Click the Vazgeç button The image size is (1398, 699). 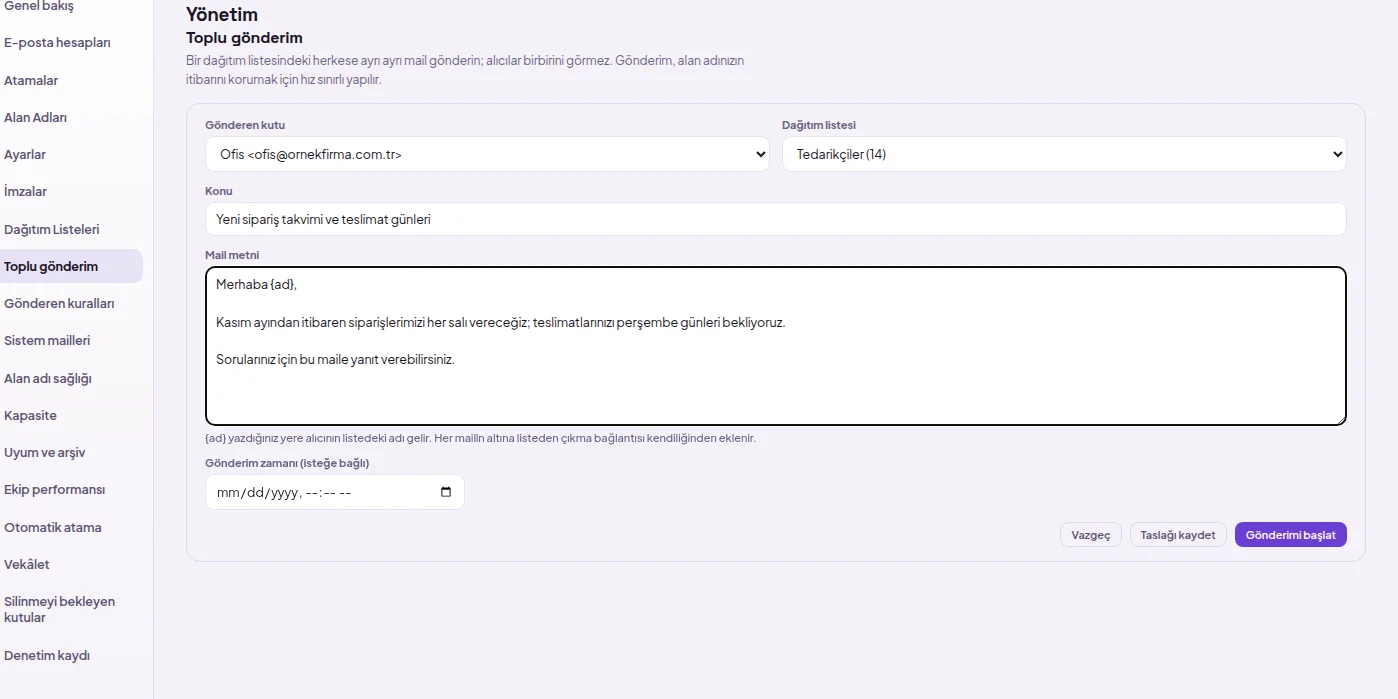pos(1091,535)
